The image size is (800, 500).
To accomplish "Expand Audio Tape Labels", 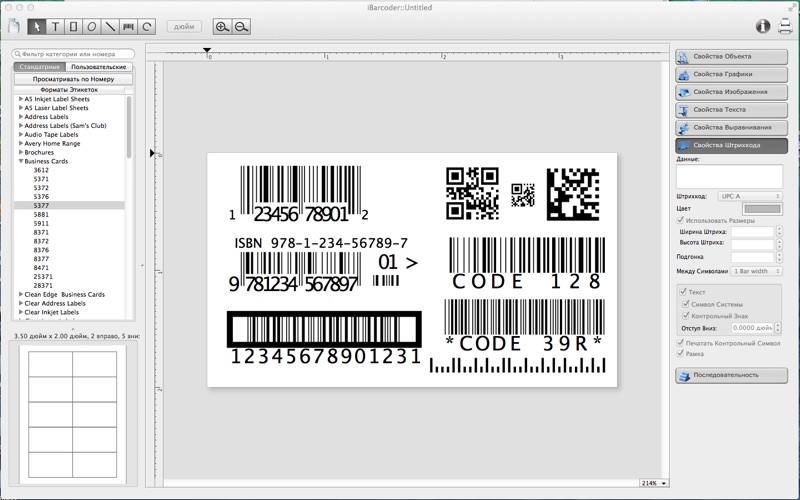I will coord(21,134).
